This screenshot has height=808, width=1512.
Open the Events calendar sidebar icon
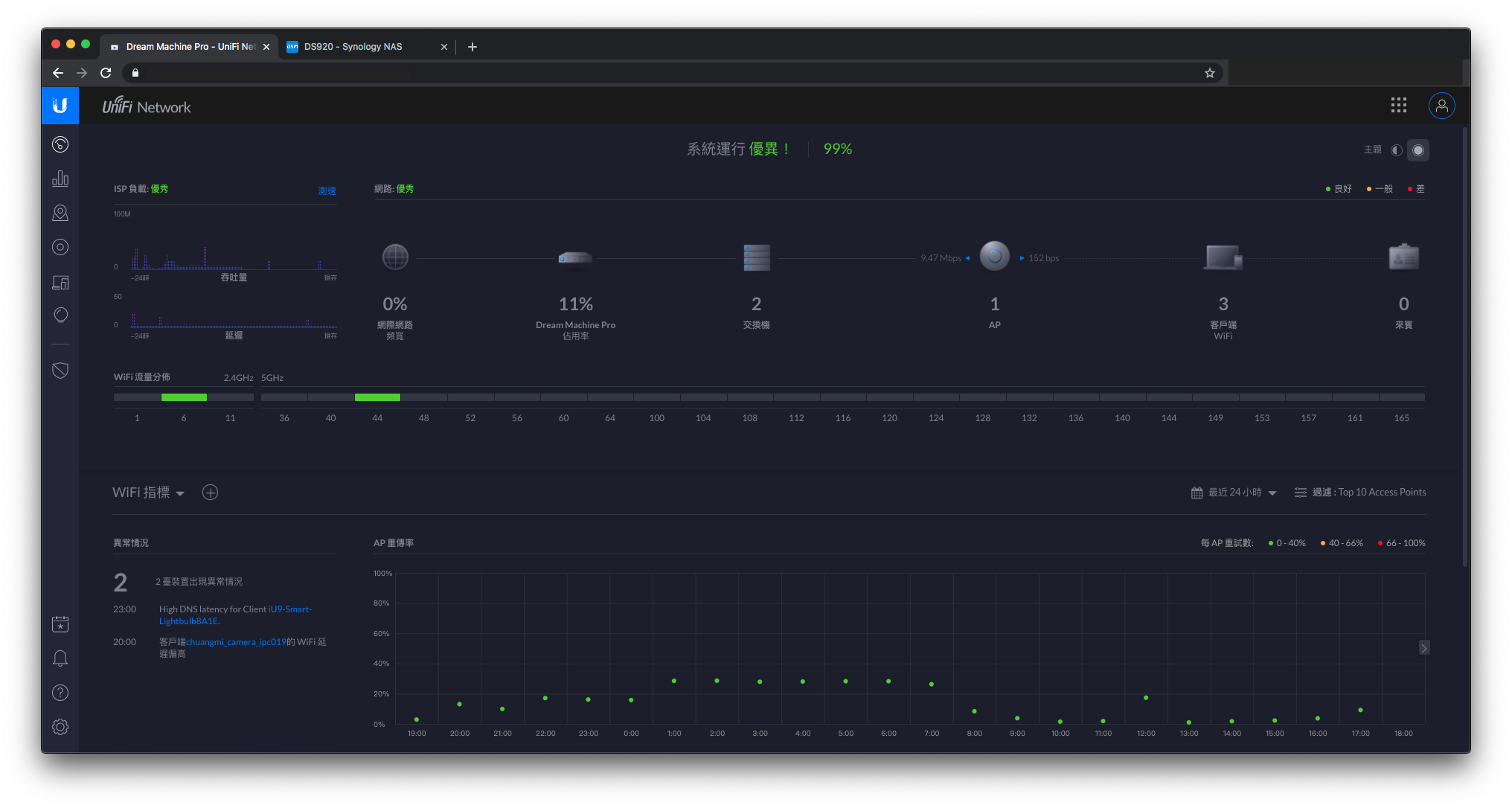tap(60, 624)
